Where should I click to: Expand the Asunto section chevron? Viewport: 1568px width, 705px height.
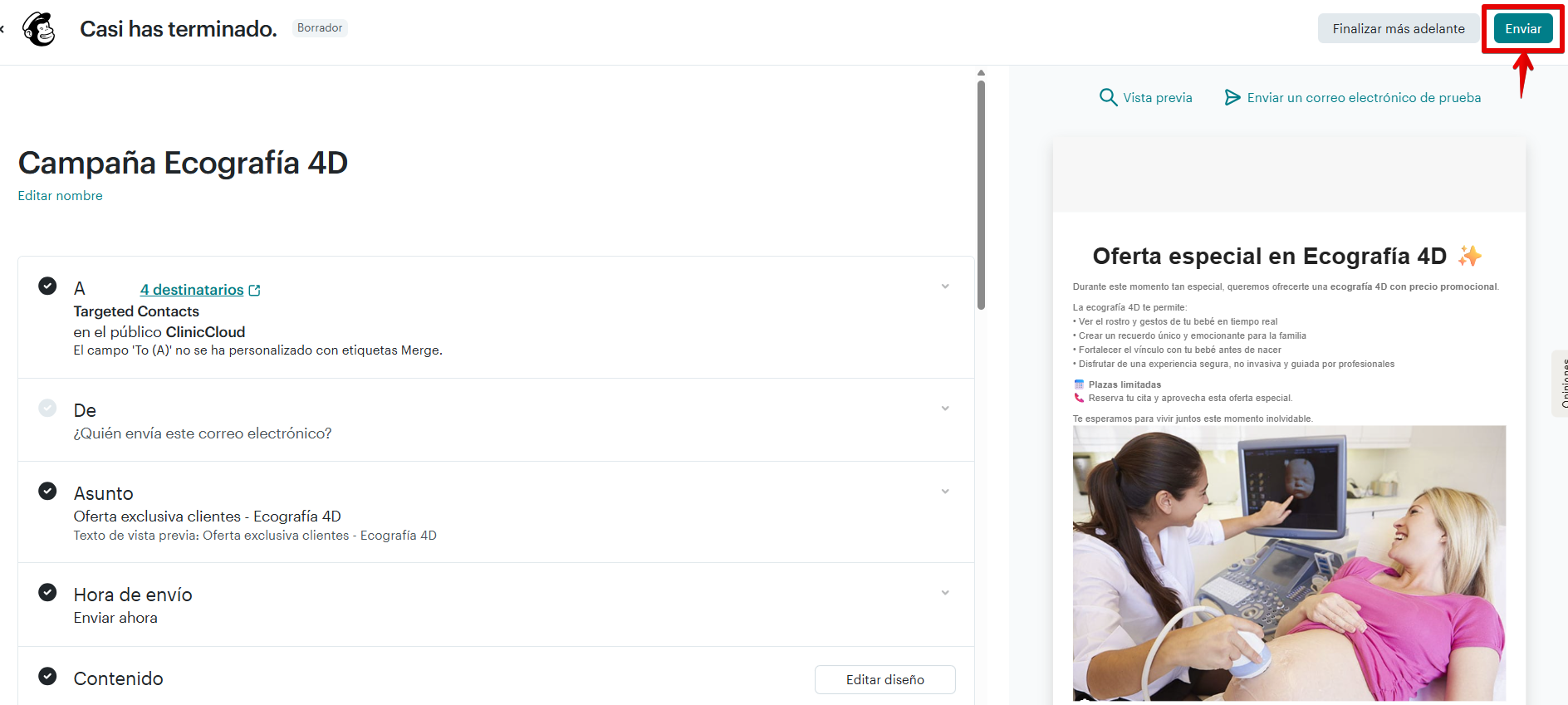point(945,492)
